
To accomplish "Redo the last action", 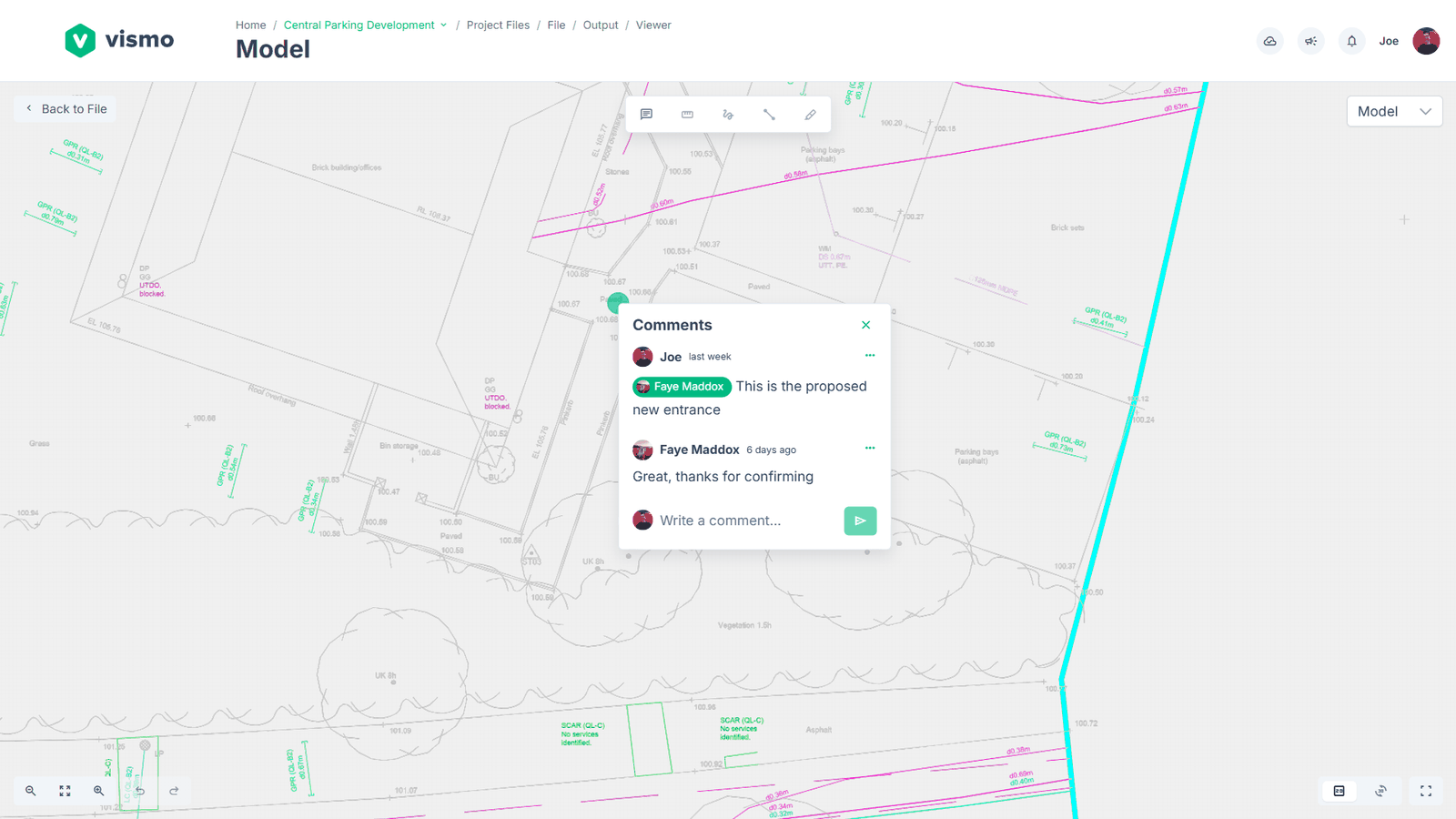I will 174,791.
